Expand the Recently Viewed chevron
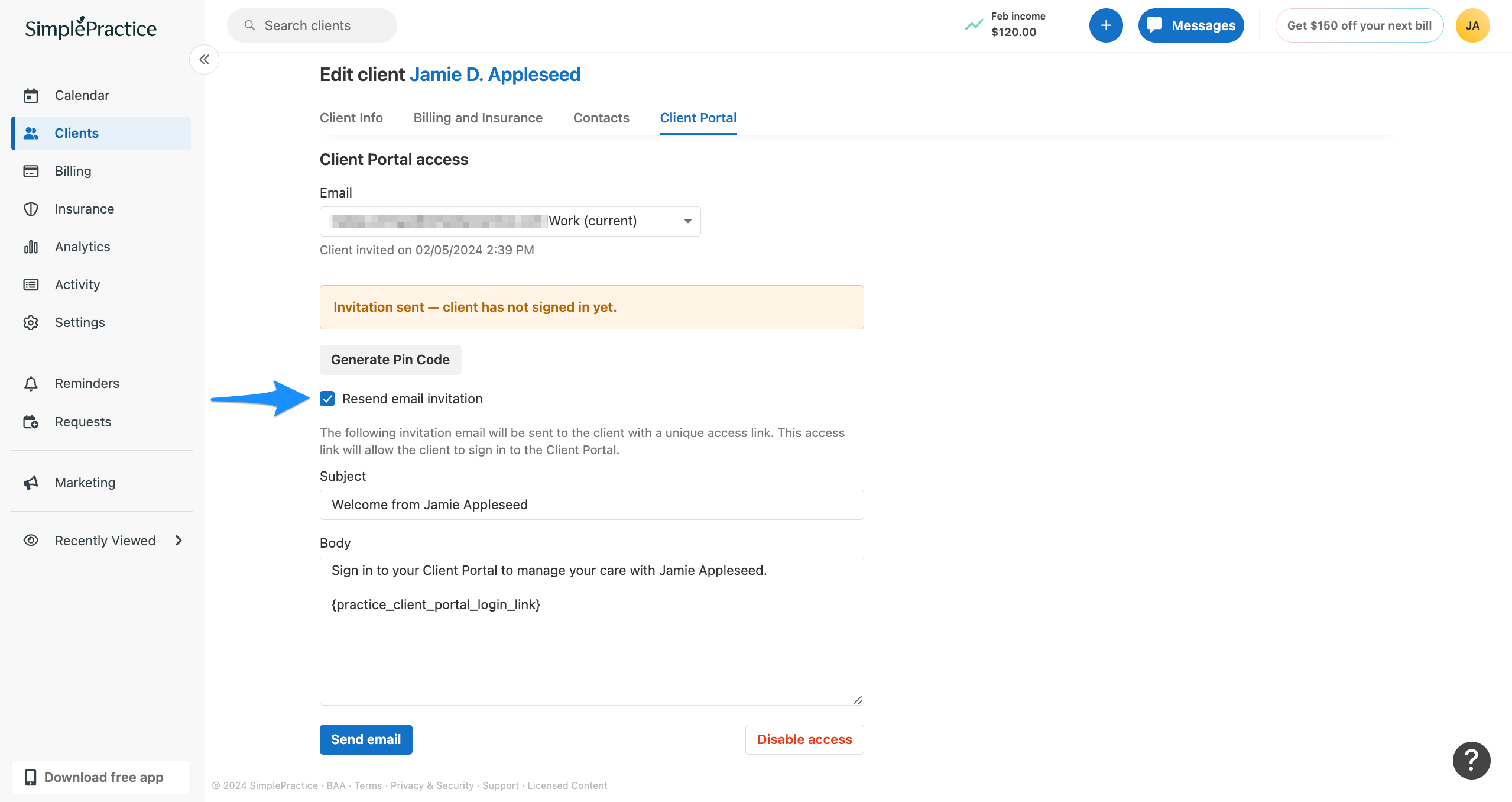This screenshot has width=1512, height=802. [179, 541]
